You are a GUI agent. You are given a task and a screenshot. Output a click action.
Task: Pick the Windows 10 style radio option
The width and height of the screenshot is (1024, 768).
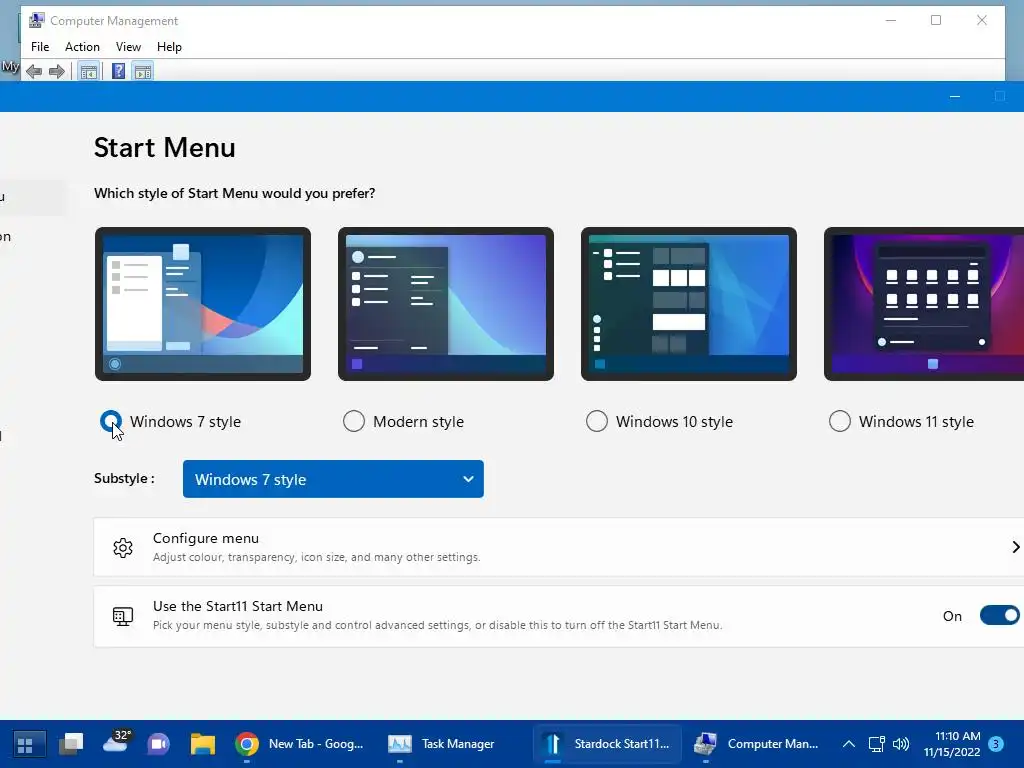[597, 421]
